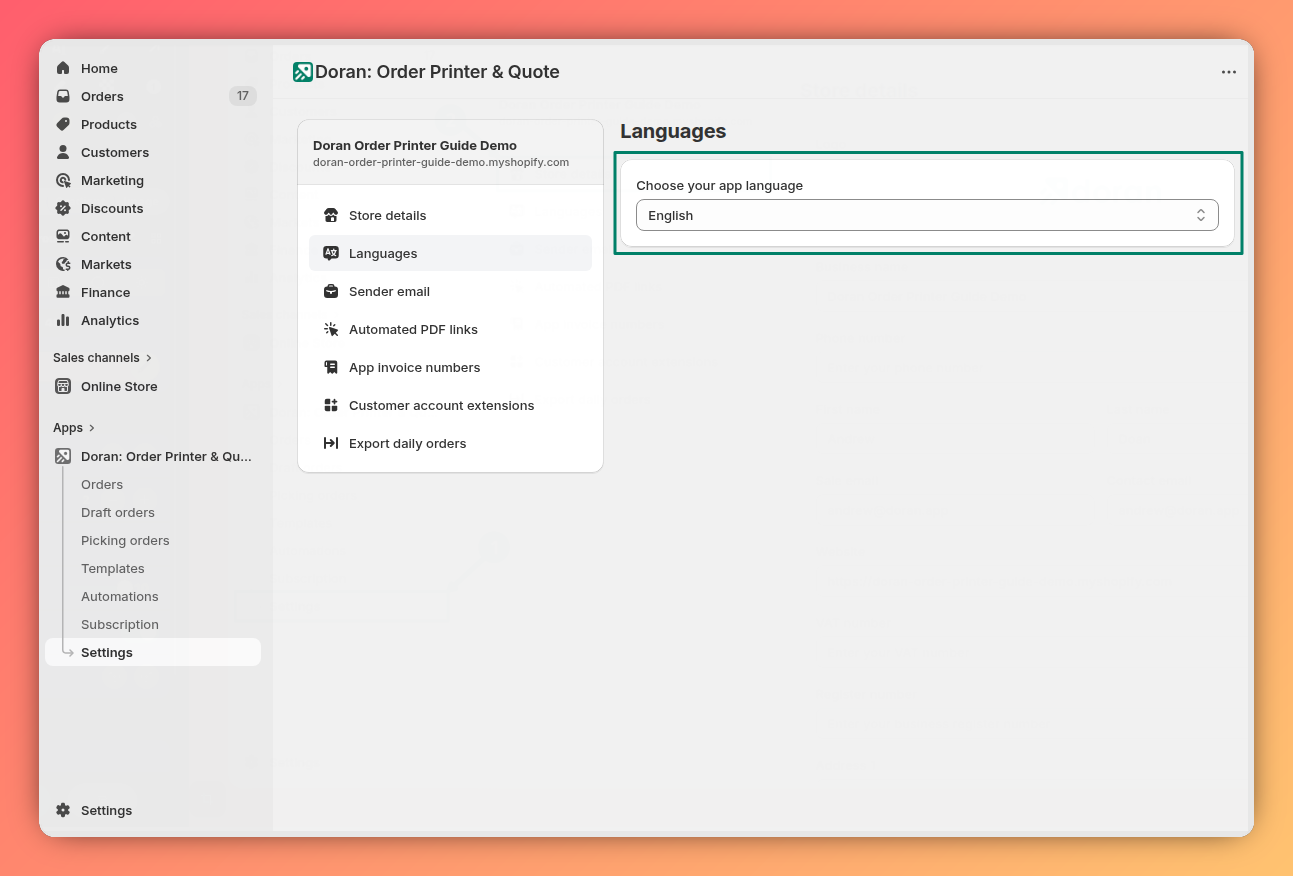This screenshot has width=1293, height=876.
Task: Click the Analytics bar chart icon
Action: pyautogui.click(x=63, y=320)
